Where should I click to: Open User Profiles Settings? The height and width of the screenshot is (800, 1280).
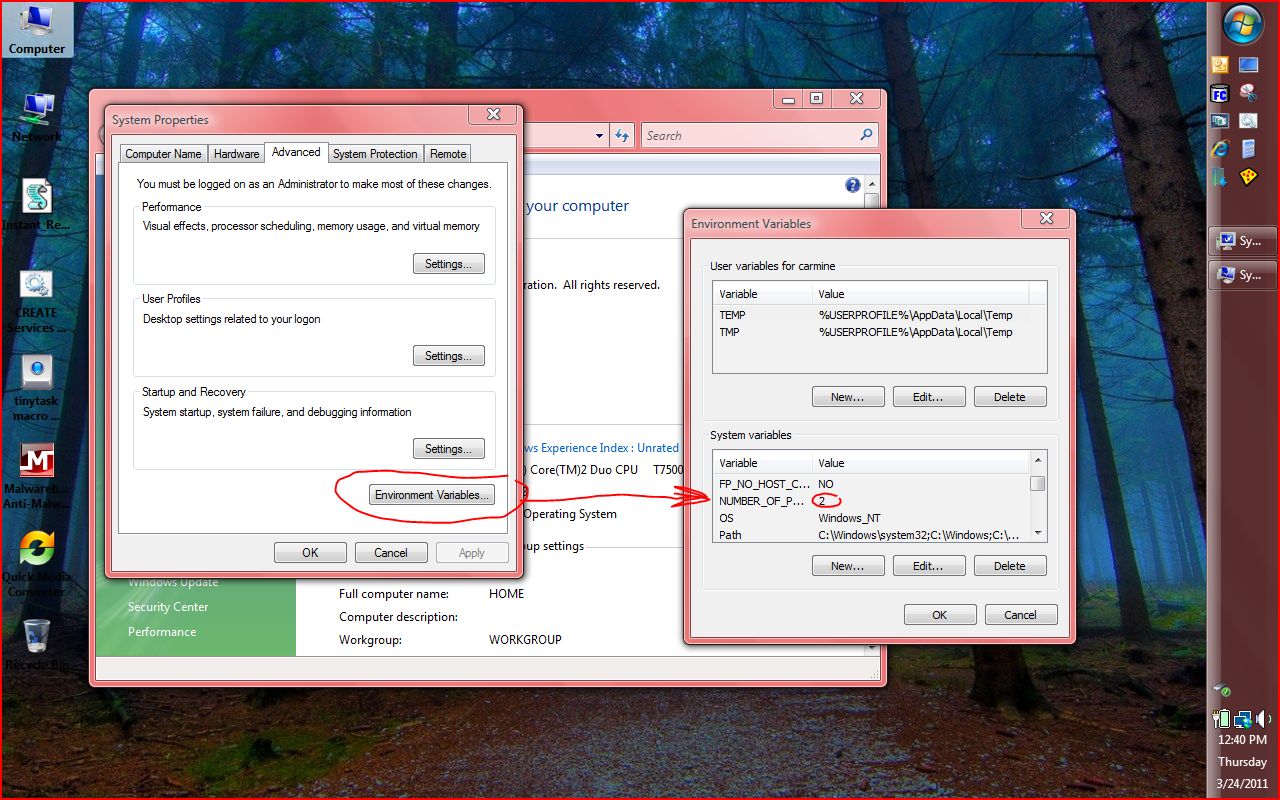click(x=448, y=356)
